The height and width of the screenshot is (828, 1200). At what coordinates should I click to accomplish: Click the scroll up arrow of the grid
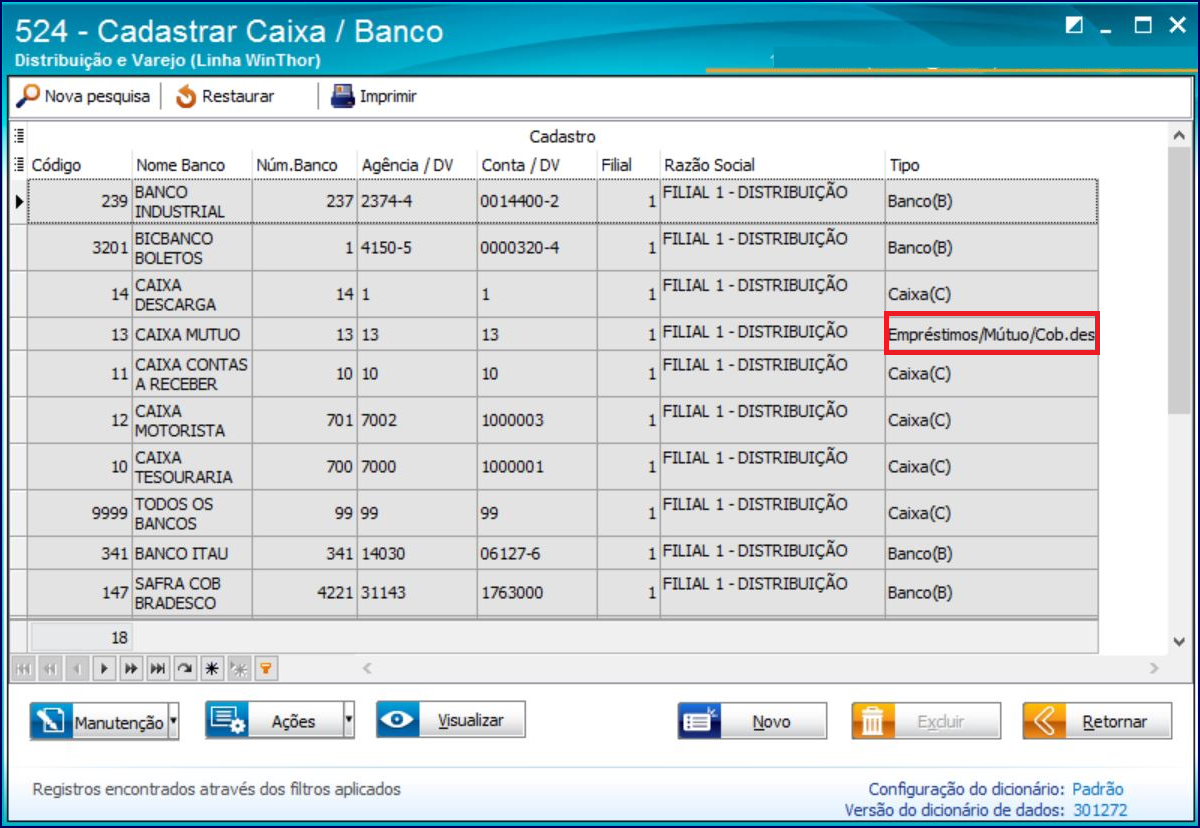1177,135
